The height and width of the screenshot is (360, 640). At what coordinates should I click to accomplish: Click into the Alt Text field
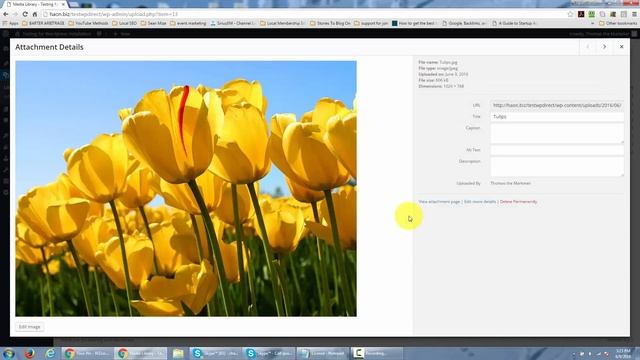point(557,150)
